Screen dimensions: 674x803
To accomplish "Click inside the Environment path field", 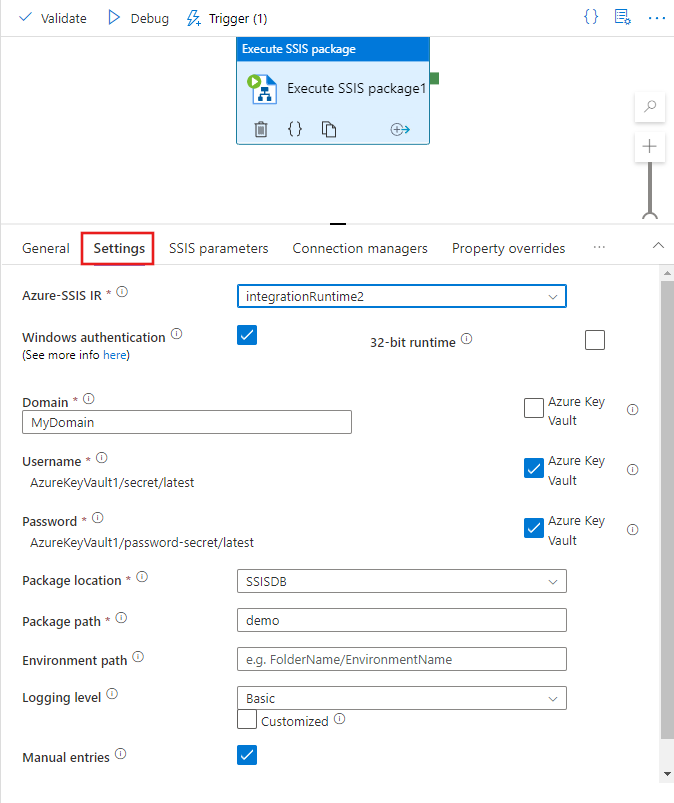I will click(401, 659).
